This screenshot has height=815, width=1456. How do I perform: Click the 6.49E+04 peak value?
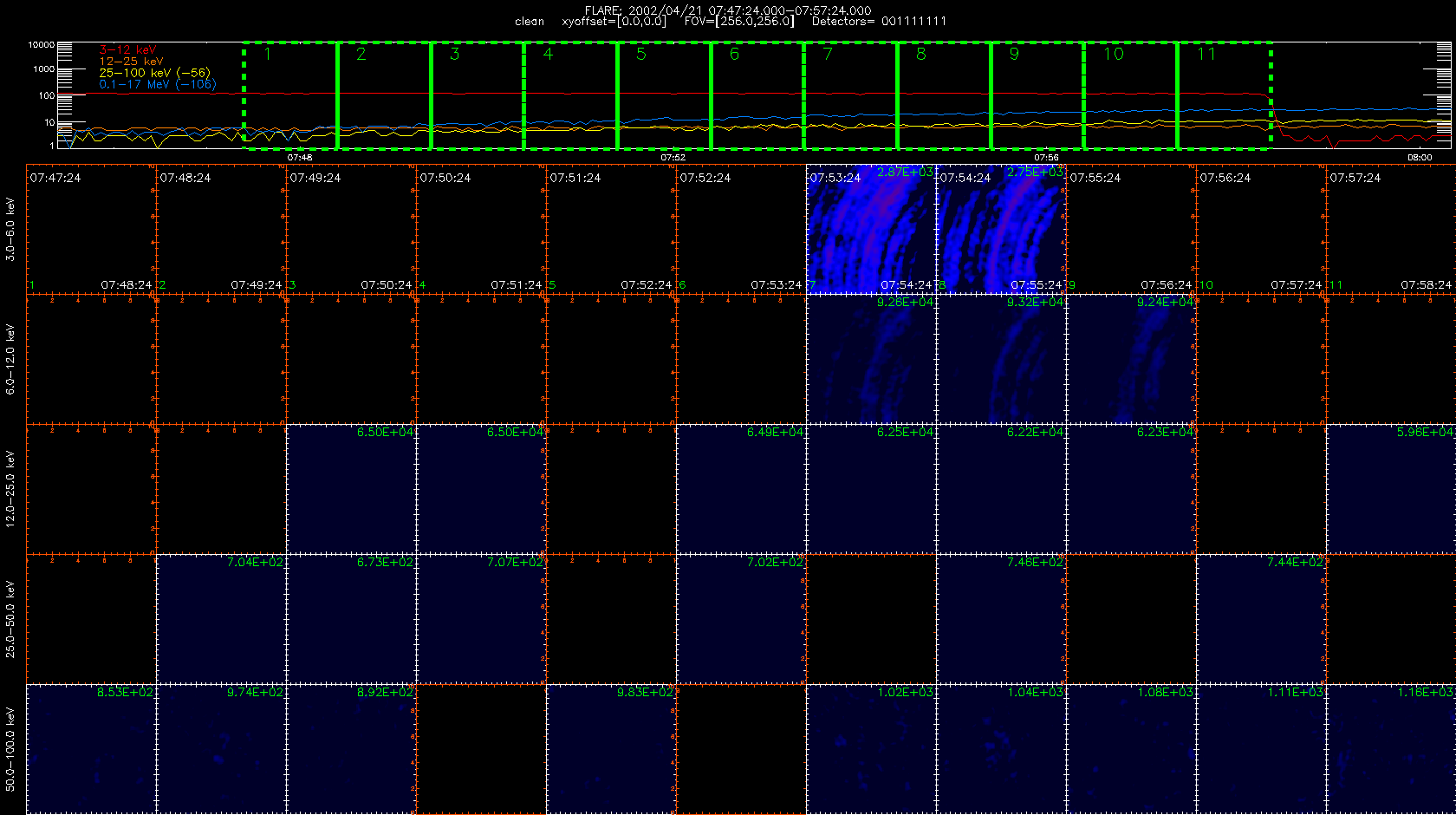(775, 432)
